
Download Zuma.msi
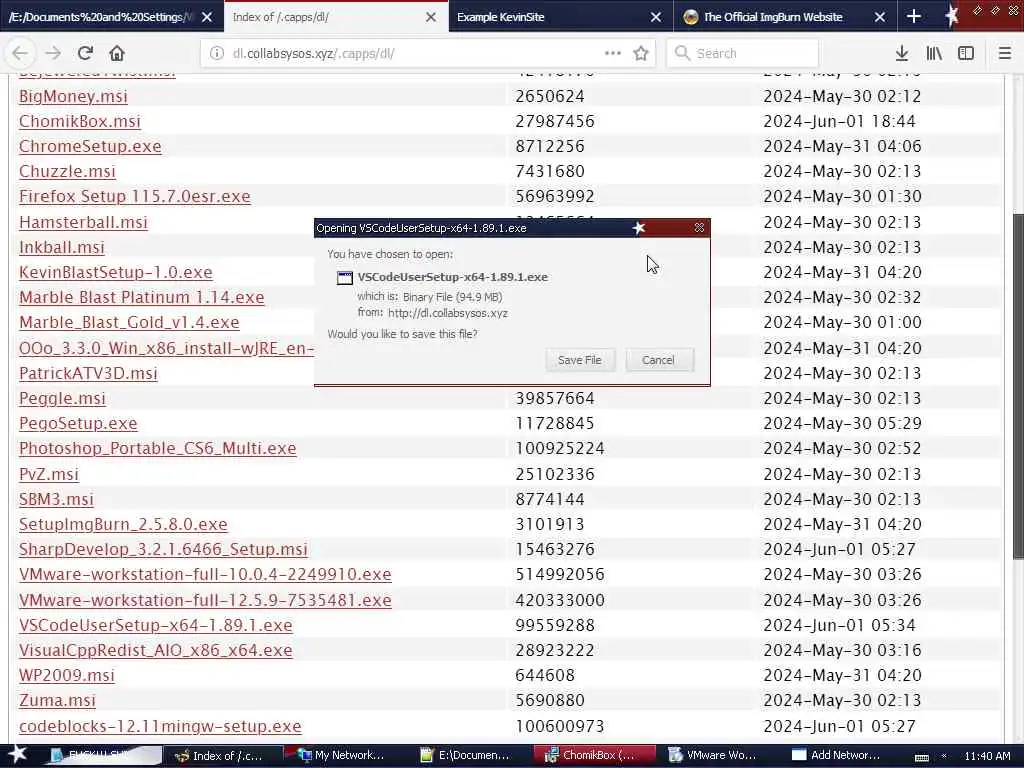(x=57, y=701)
